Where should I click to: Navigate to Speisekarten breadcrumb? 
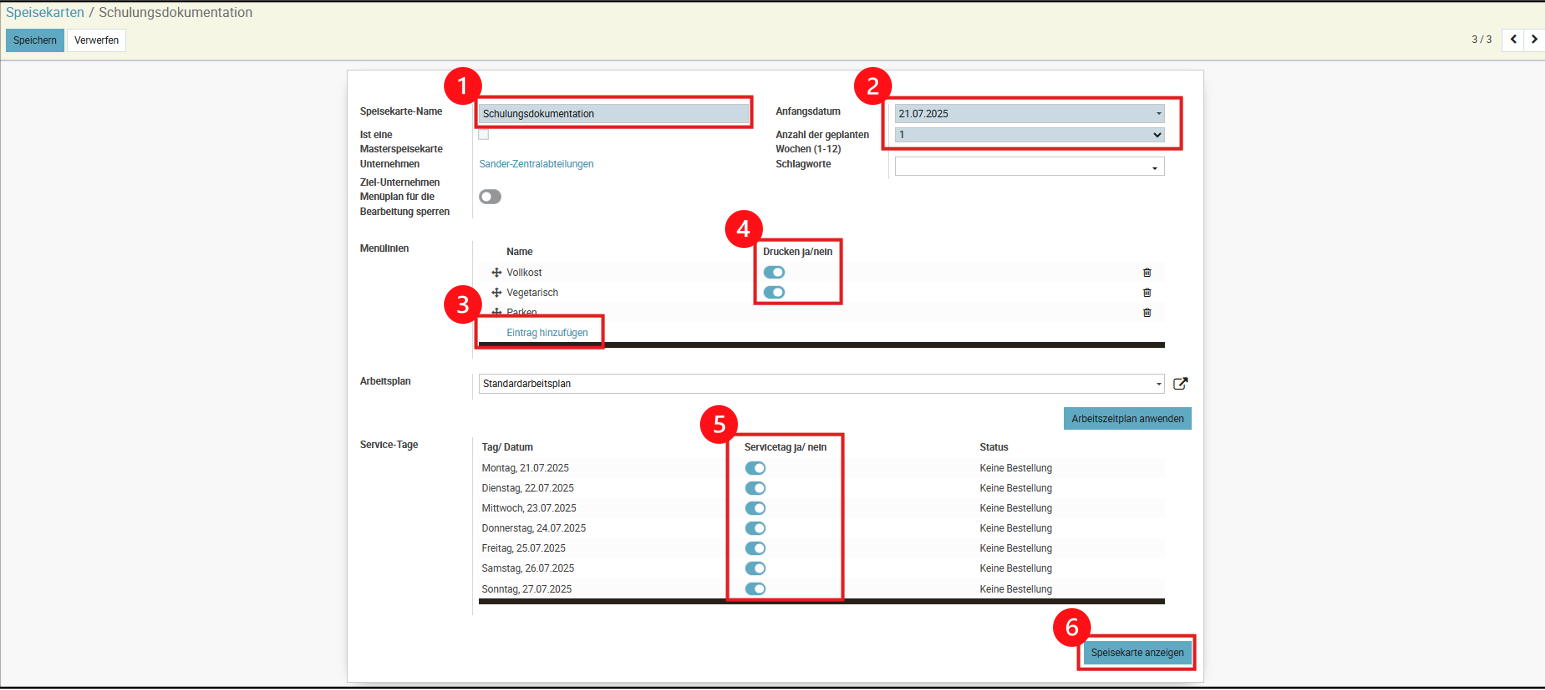pos(43,13)
